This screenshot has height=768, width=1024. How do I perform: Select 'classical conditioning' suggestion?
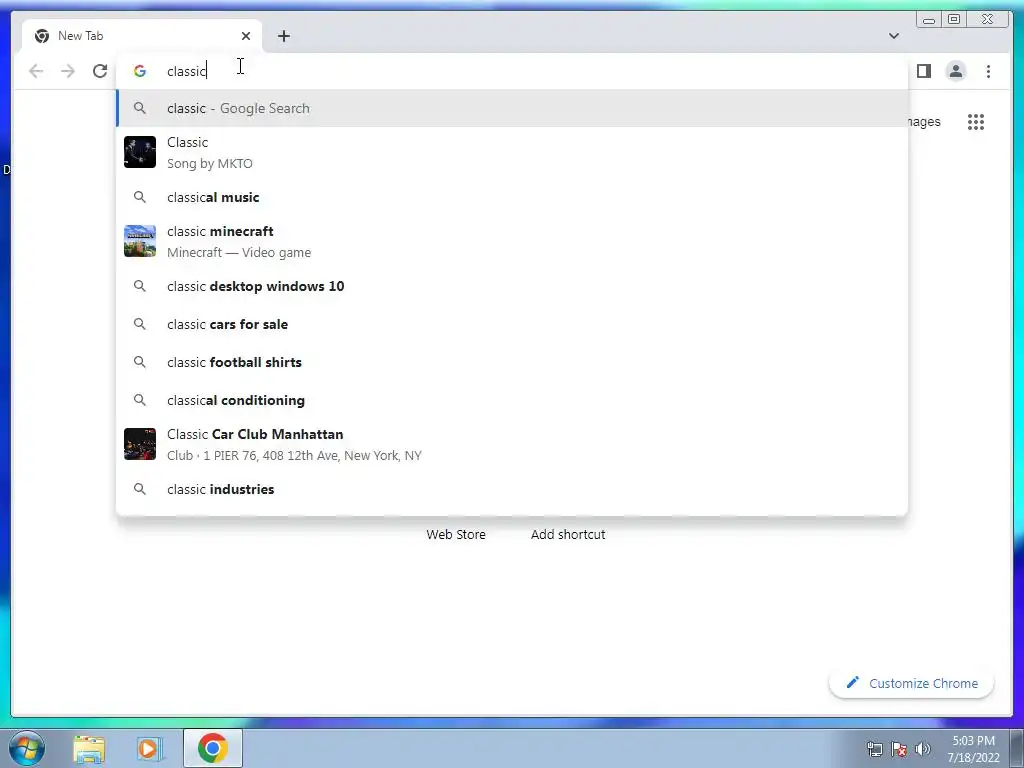point(512,400)
